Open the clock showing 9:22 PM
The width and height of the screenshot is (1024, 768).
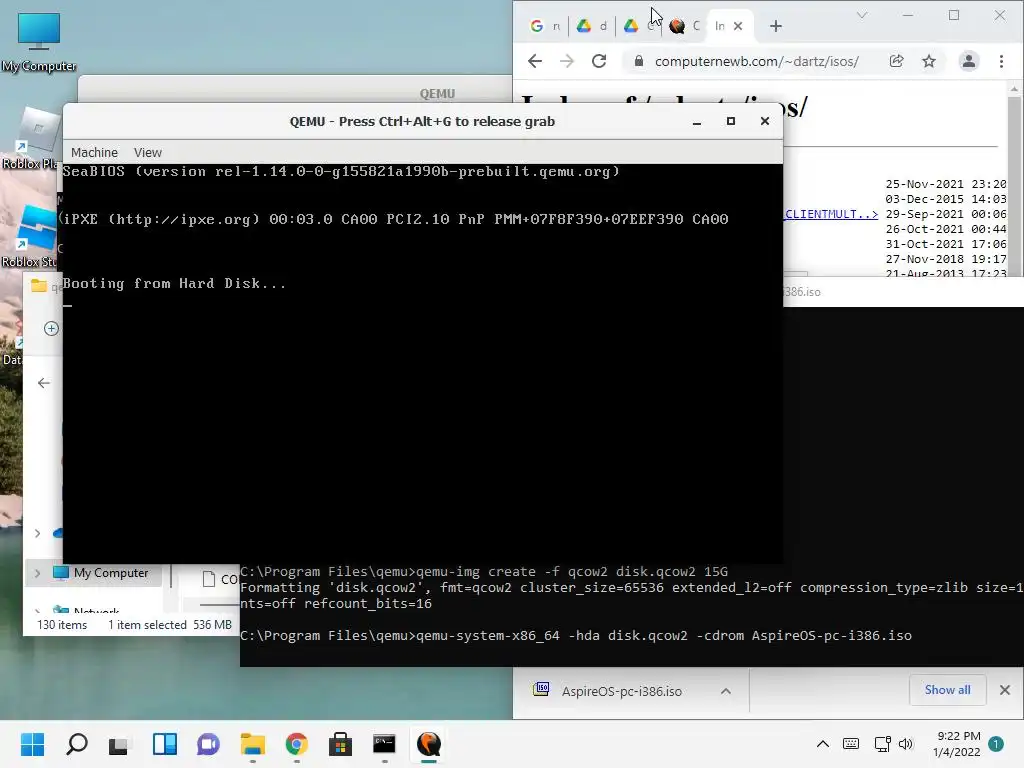[957, 744]
